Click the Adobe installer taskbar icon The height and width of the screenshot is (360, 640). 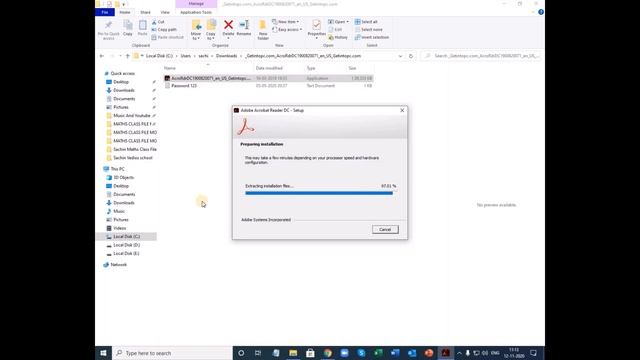445,353
